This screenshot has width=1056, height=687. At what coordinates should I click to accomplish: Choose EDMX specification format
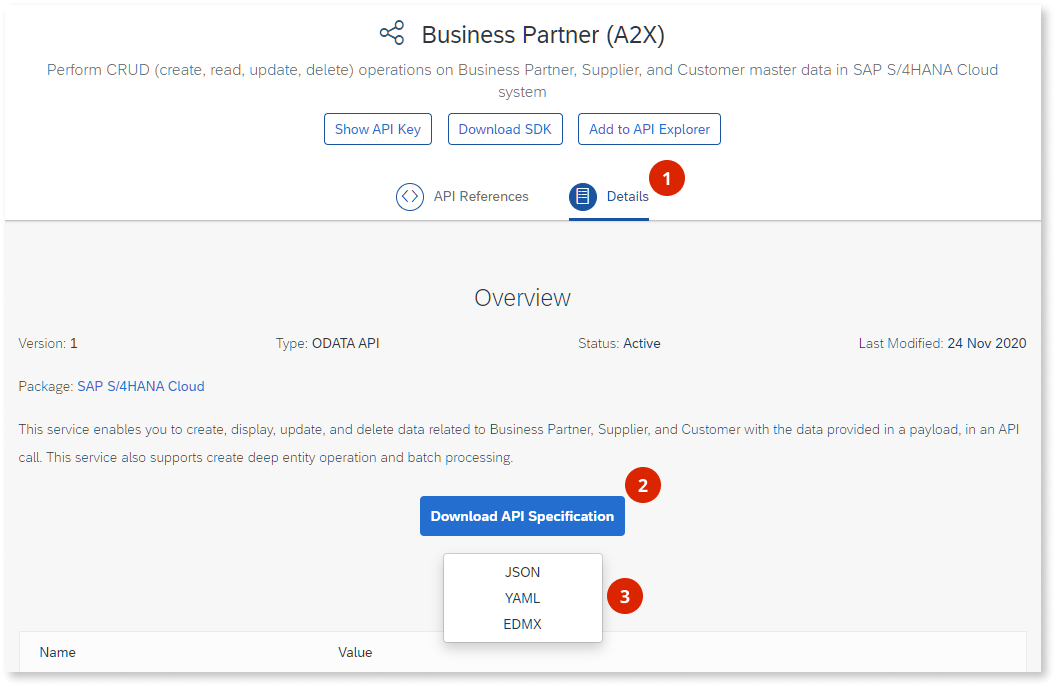coord(523,624)
